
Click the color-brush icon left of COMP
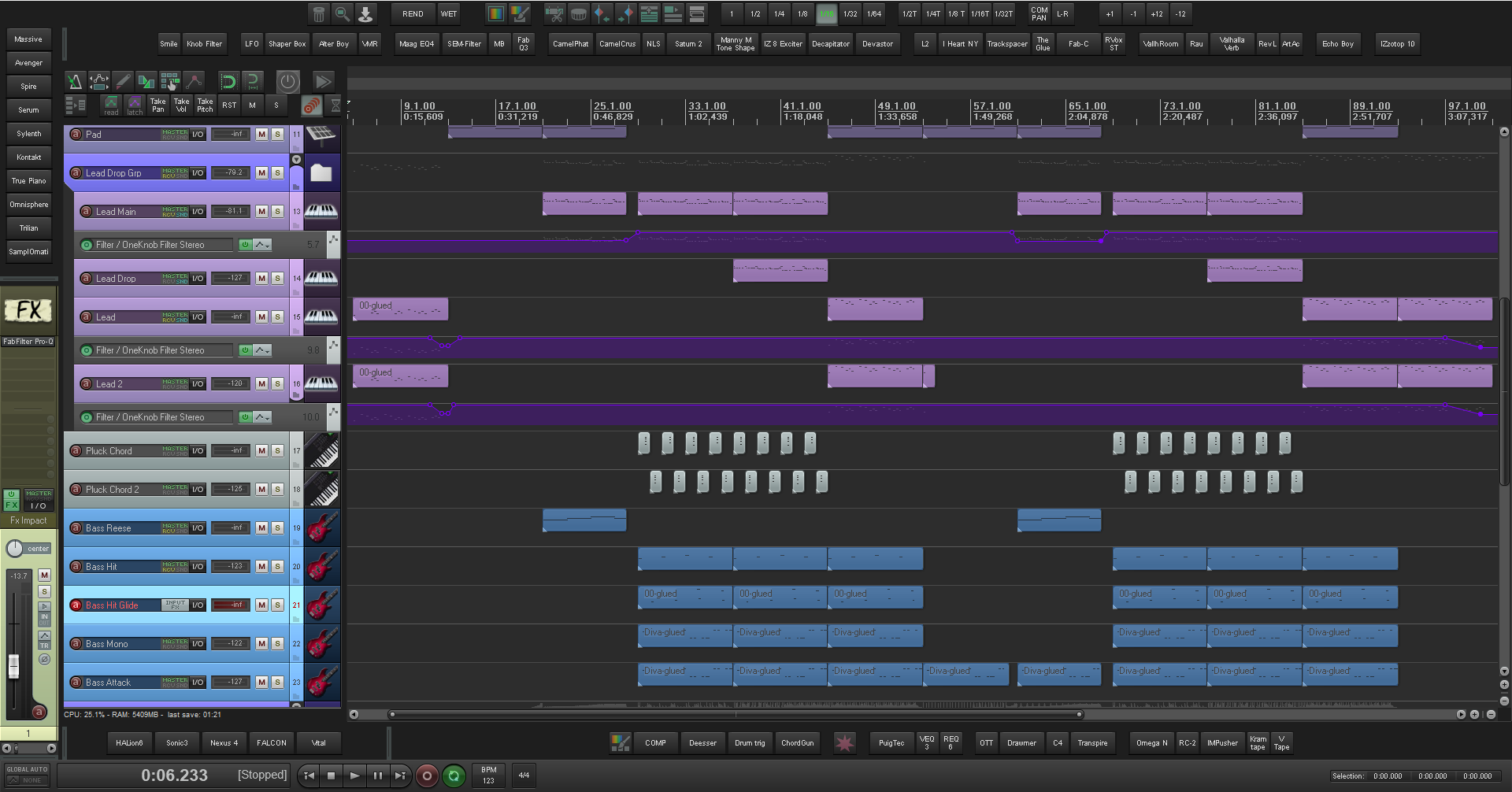(621, 742)
